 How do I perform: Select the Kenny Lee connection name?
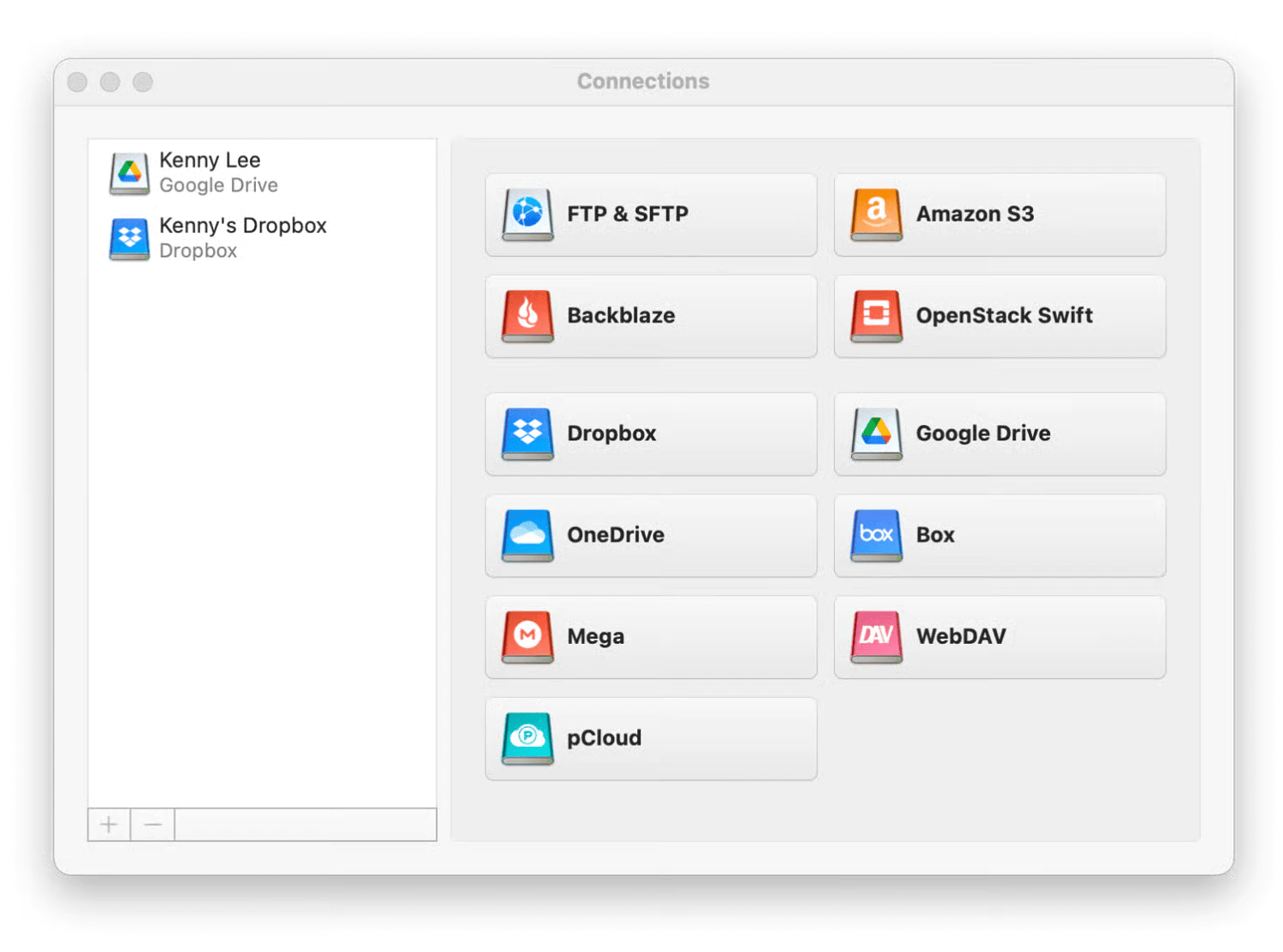210,160
